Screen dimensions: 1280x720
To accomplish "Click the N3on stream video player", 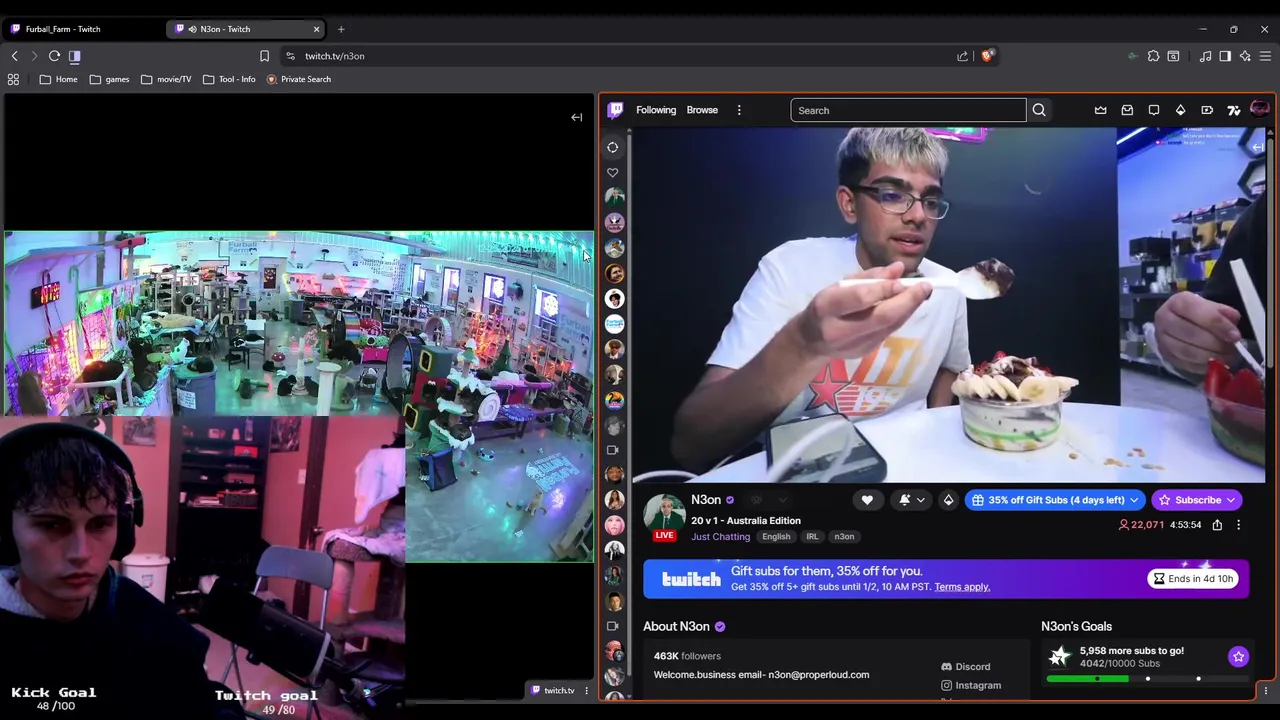I will click(950, 305).
